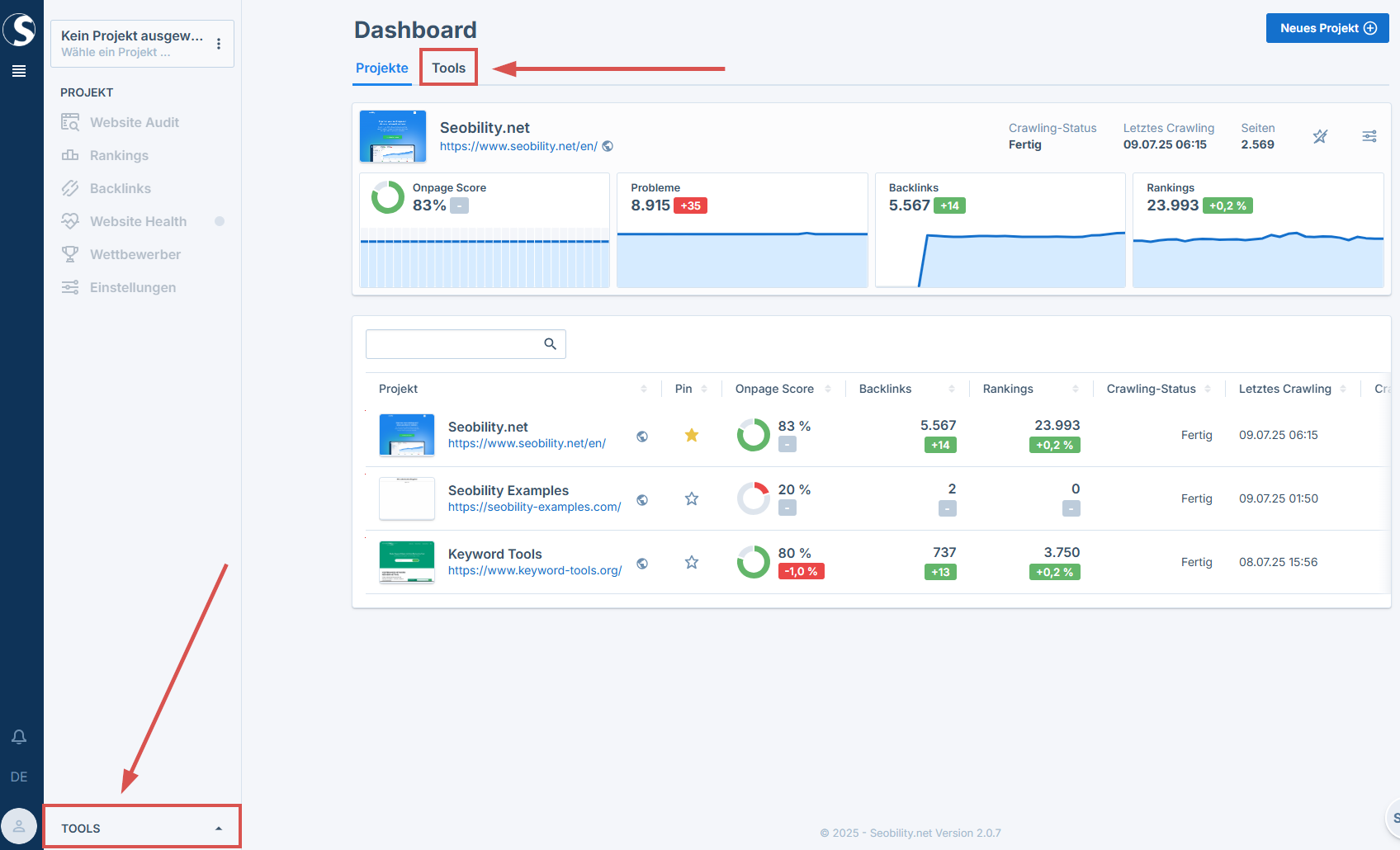
Task: Open project selector three-dot menu
Action: coord(219,44)
